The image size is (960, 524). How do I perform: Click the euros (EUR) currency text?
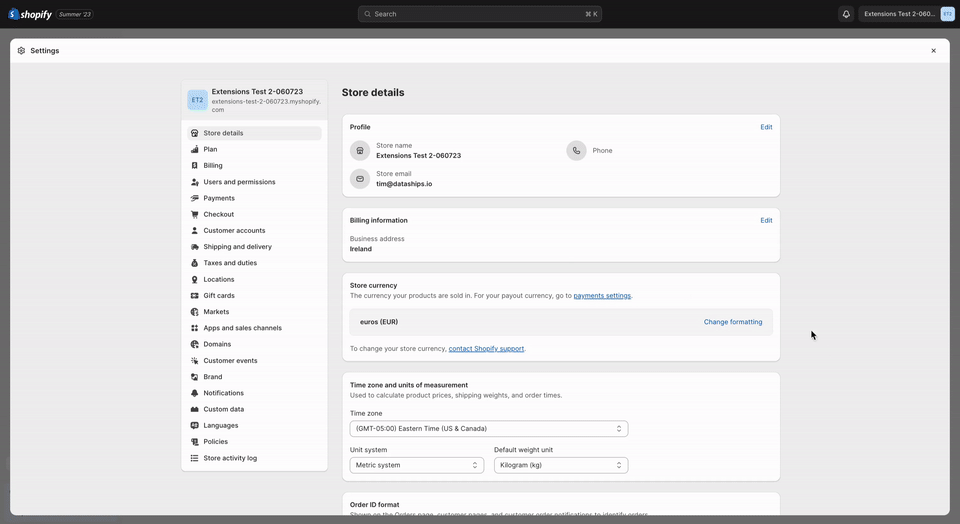pyautogui.click(x=379, y=322)
